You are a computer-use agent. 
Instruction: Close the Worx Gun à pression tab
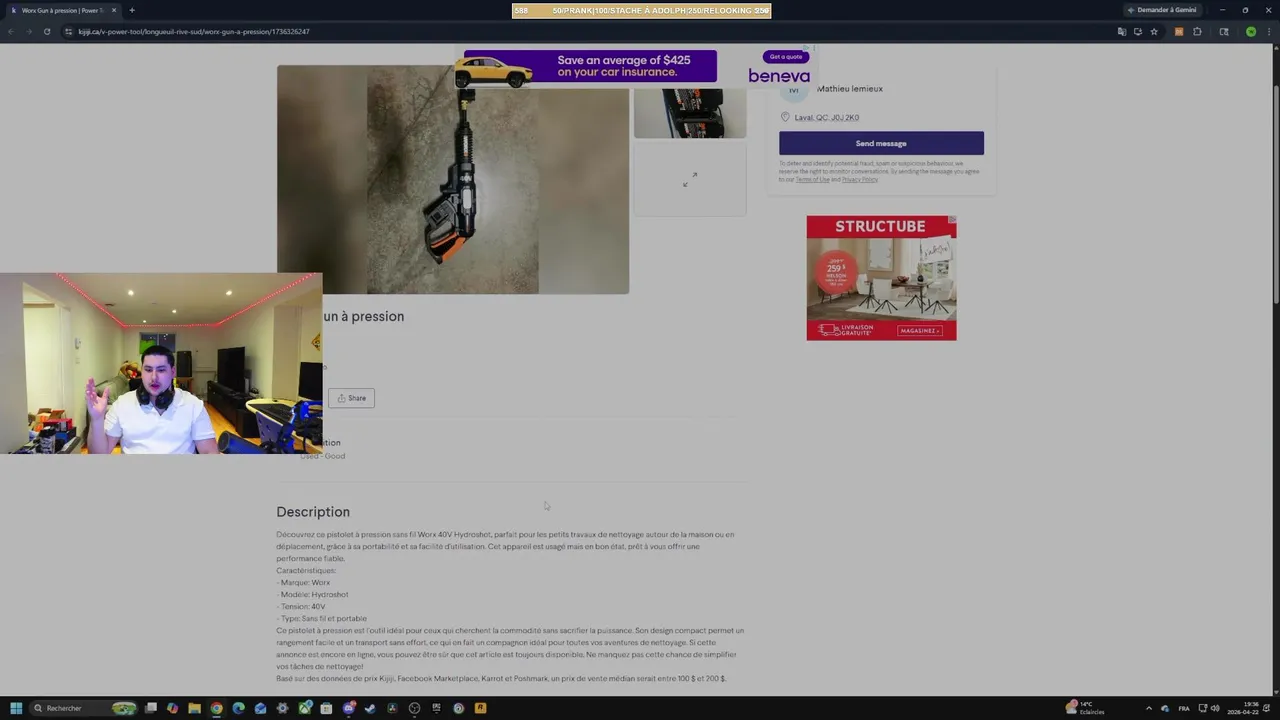pos(114,10)
